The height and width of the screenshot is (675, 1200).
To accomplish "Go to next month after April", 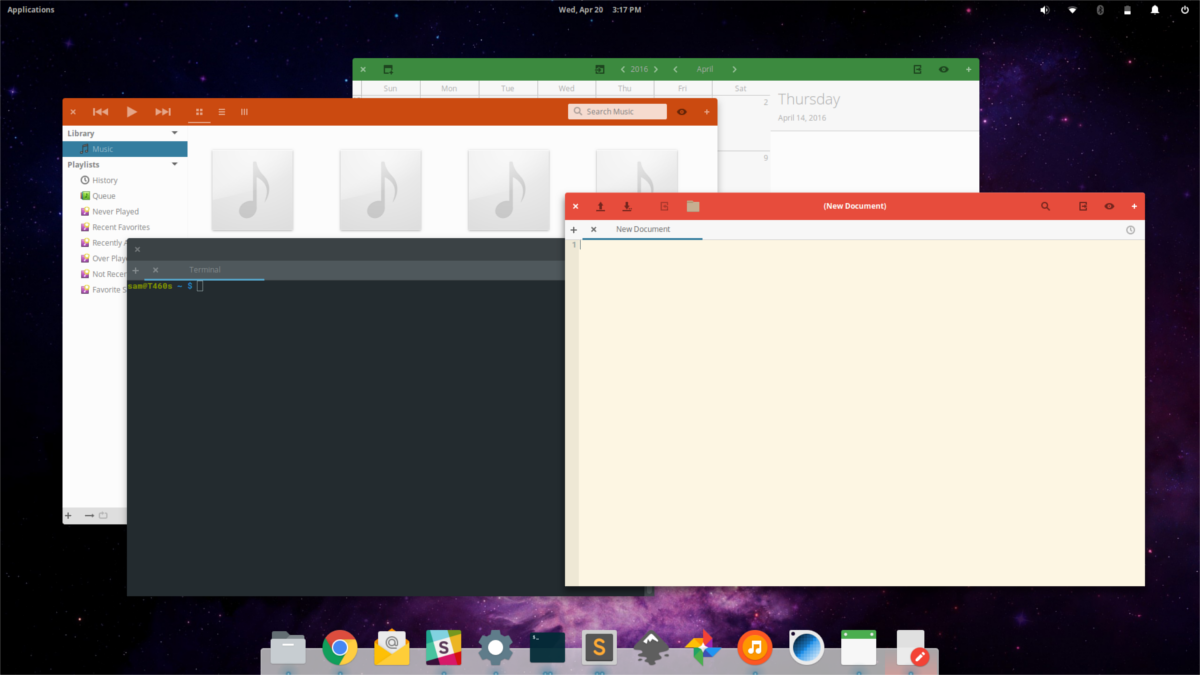I will coord(735,69).
